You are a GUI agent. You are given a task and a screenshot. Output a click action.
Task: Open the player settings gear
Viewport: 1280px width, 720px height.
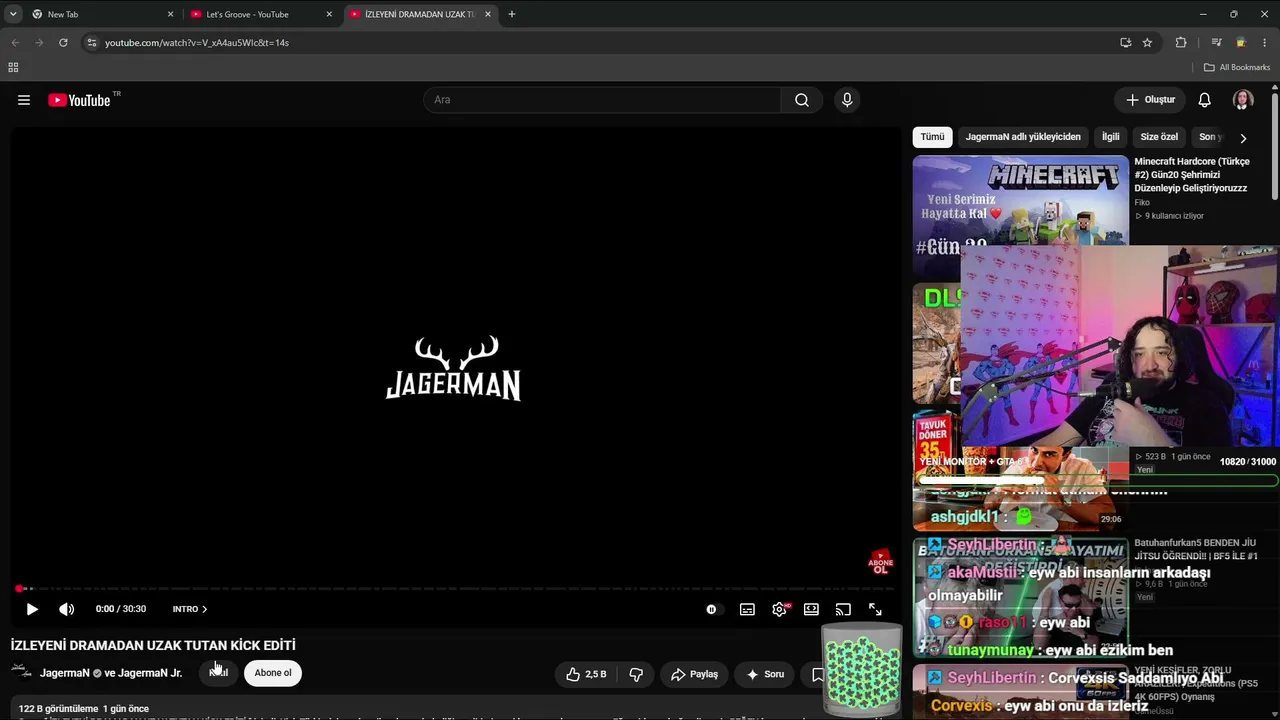[x=779, y=609]
